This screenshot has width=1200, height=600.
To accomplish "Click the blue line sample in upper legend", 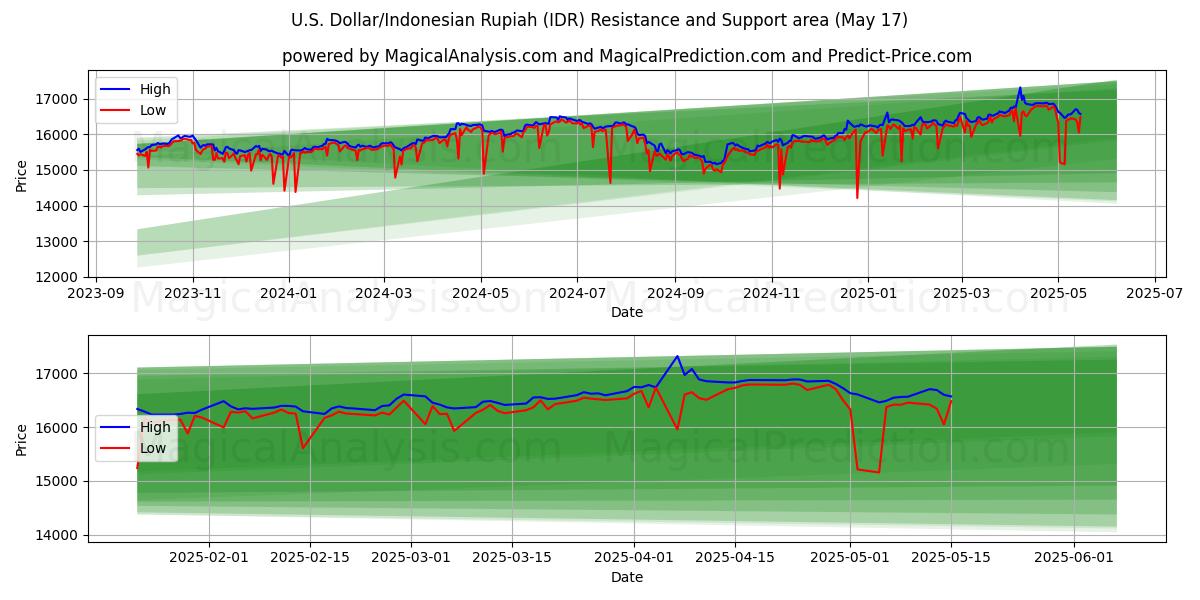I will pos(116,89).
